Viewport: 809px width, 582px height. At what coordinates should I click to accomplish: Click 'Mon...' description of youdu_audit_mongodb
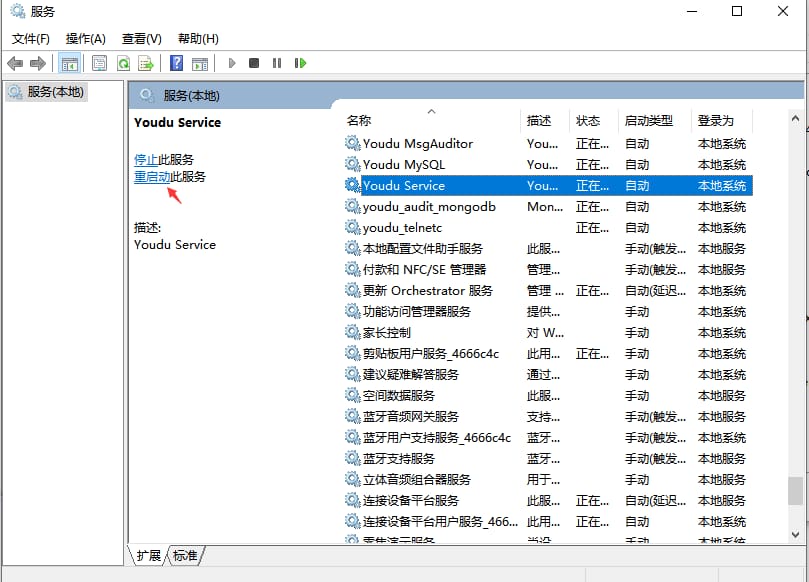545,207
